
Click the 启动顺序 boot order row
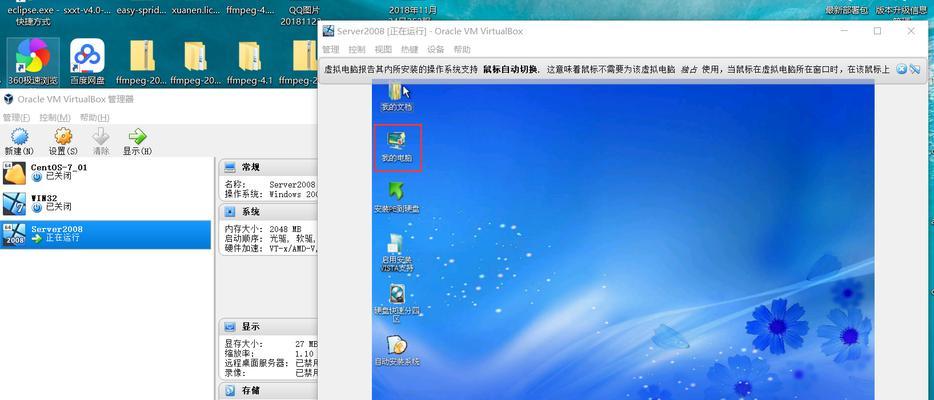pyautogui.click(x=271, y=239)
